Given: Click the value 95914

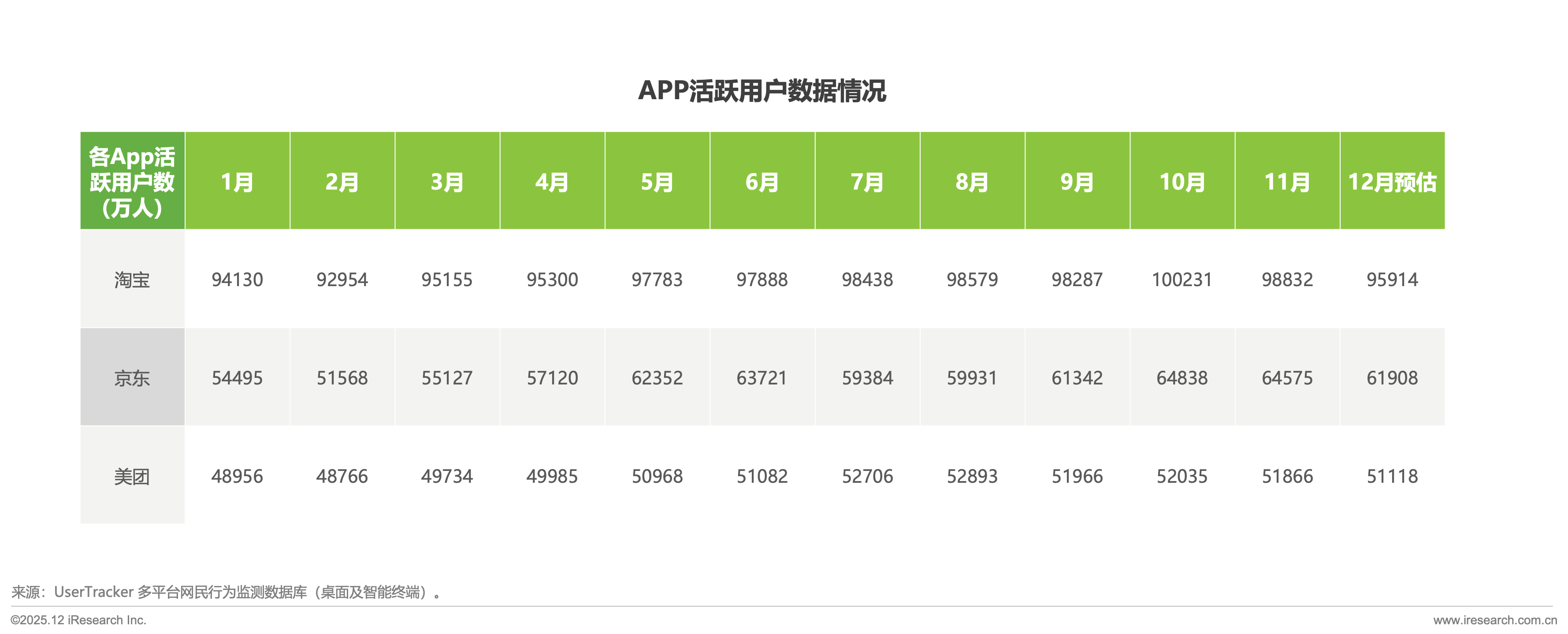Looking at the screenshot, I should click(x=1392, y=280).
